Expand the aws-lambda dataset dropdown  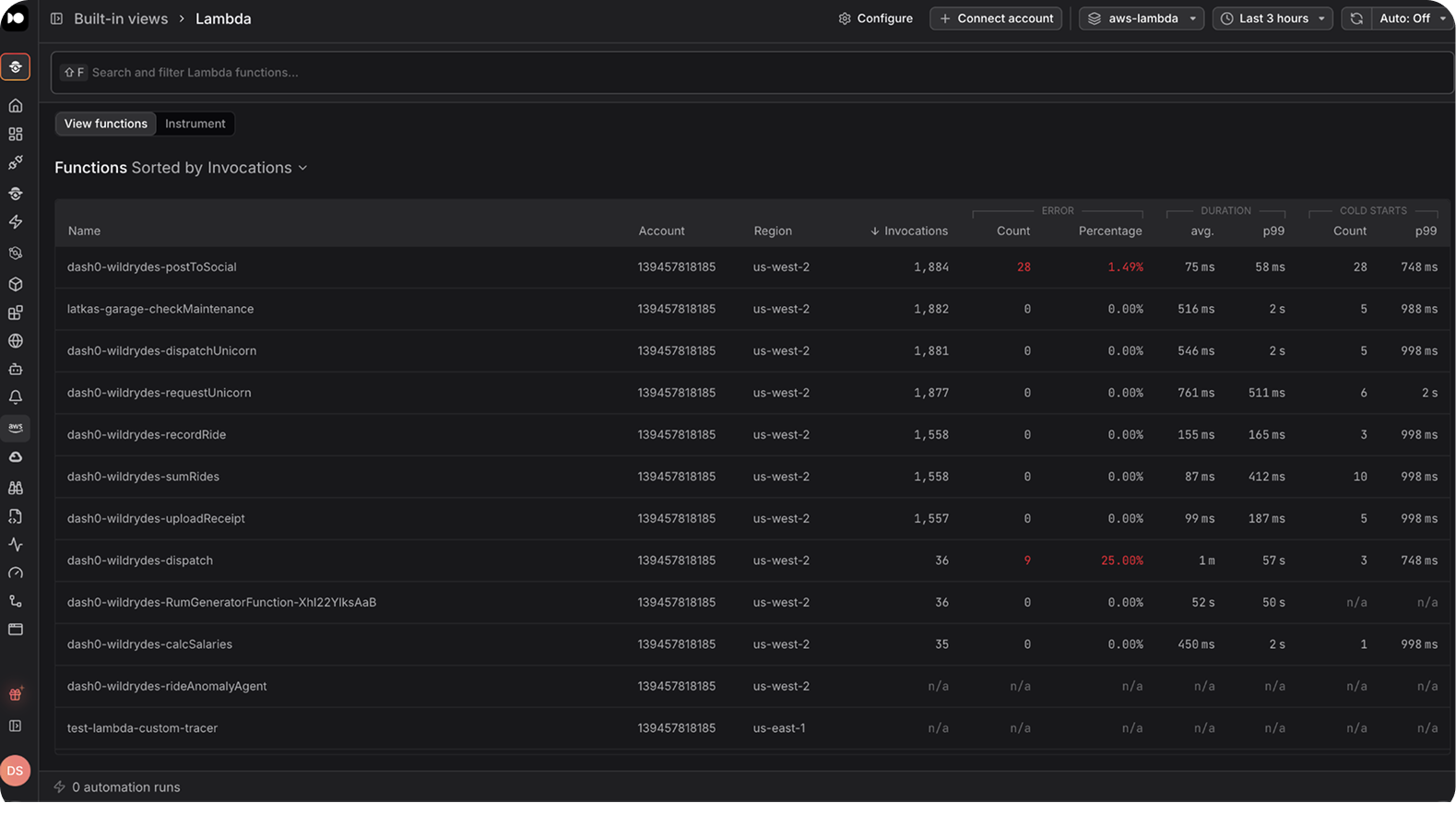[1142, 18]
